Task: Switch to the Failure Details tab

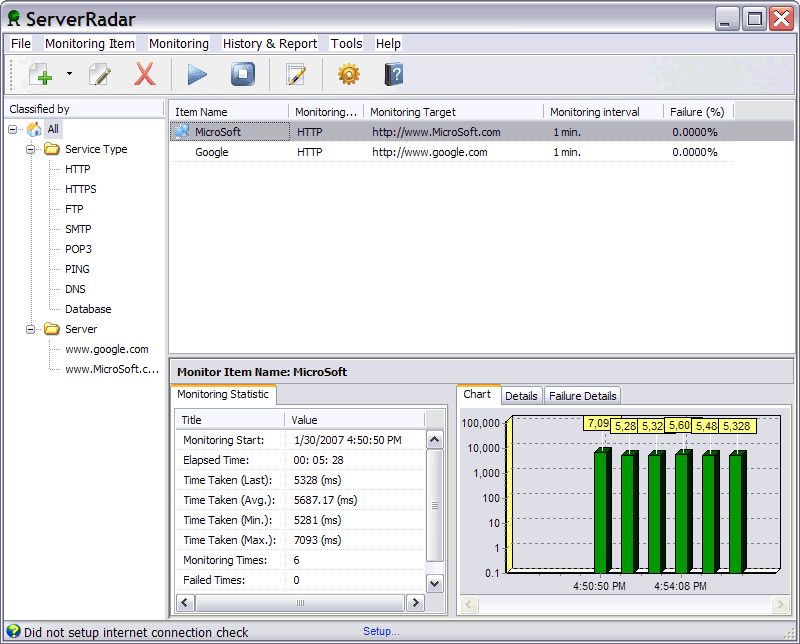Action: coord(581,395)
